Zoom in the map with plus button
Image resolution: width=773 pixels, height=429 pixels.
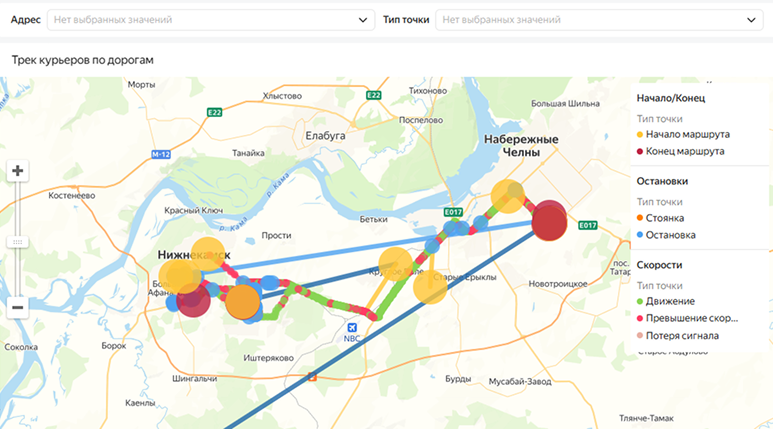pyautogui.click(x=17, y=171)
